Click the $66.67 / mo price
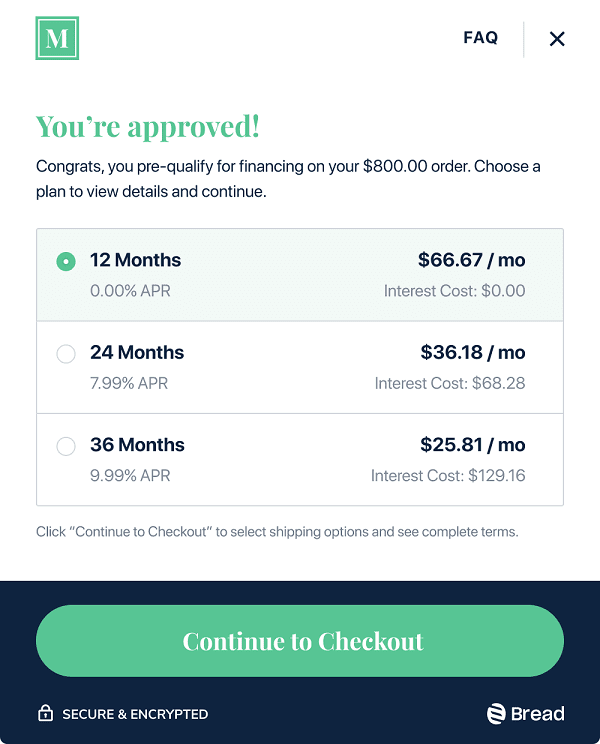Viewport: 600px width, 744px height. [x=471, y=260]
